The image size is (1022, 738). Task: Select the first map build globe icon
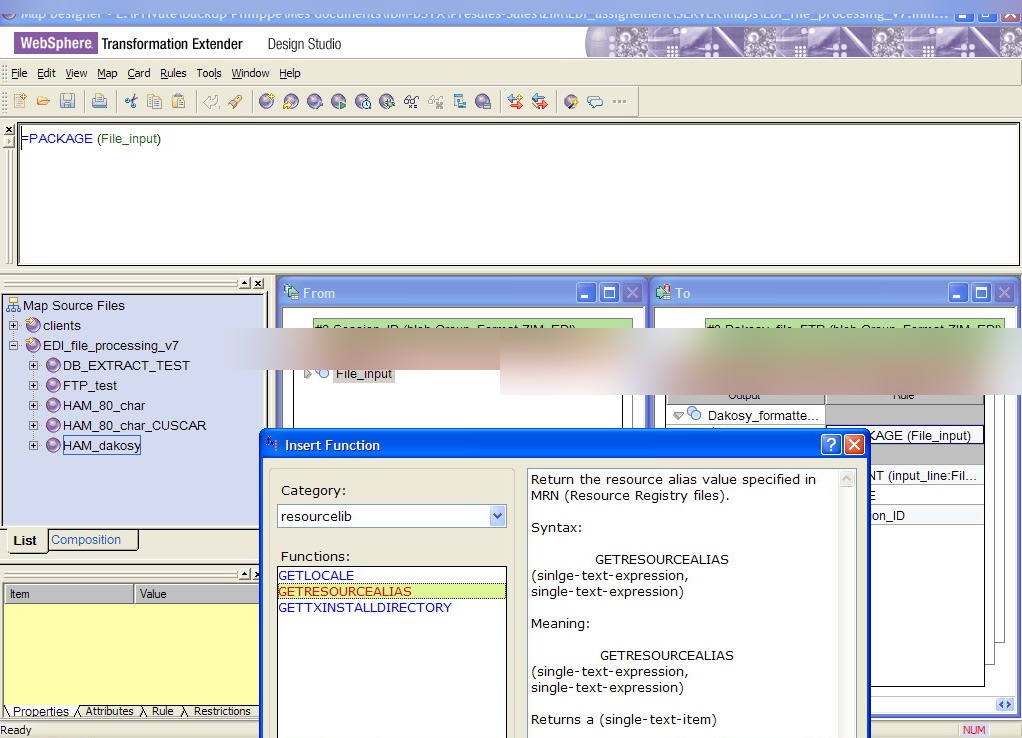coord(266,101)
